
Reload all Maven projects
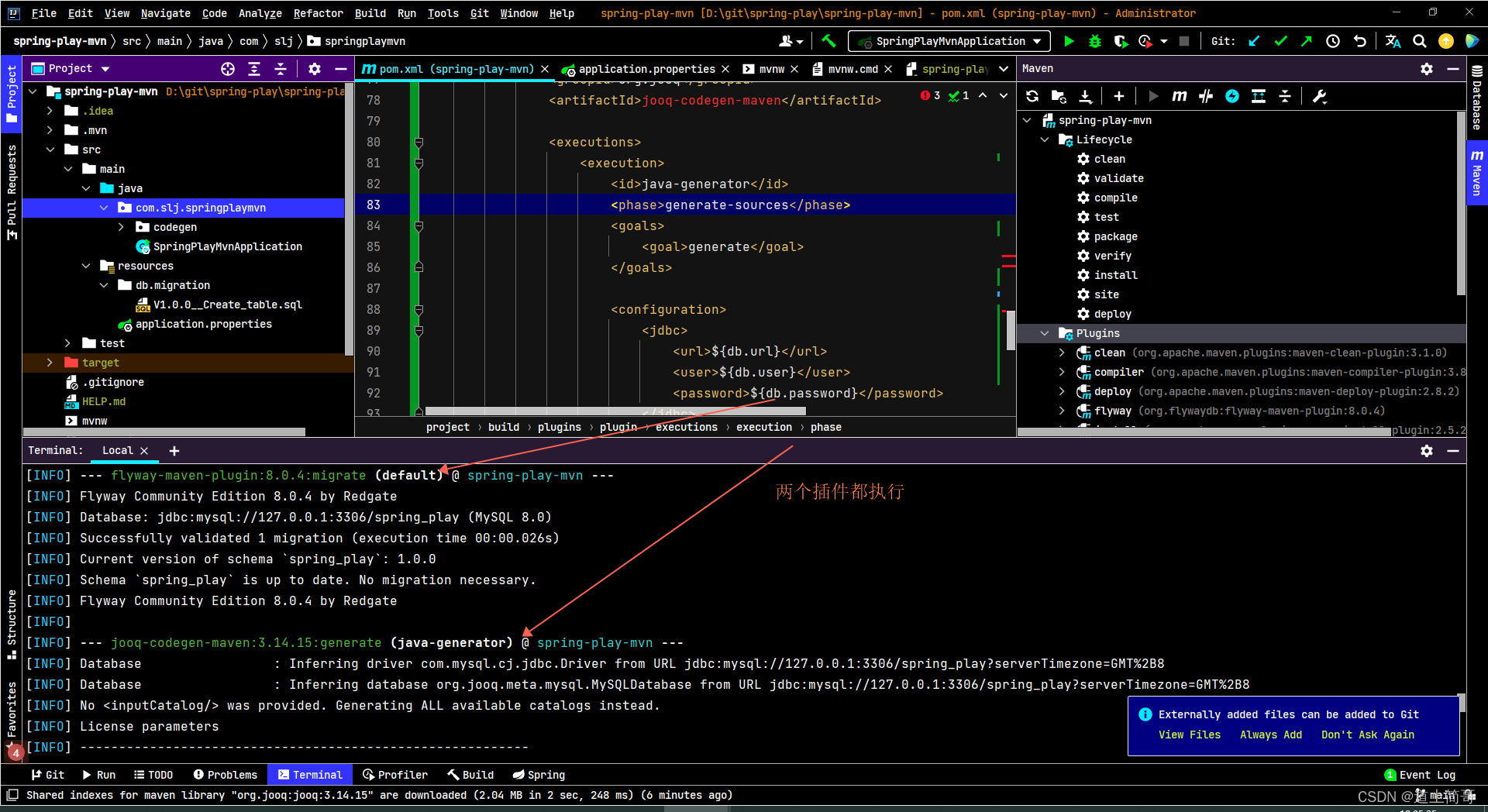1032,96
